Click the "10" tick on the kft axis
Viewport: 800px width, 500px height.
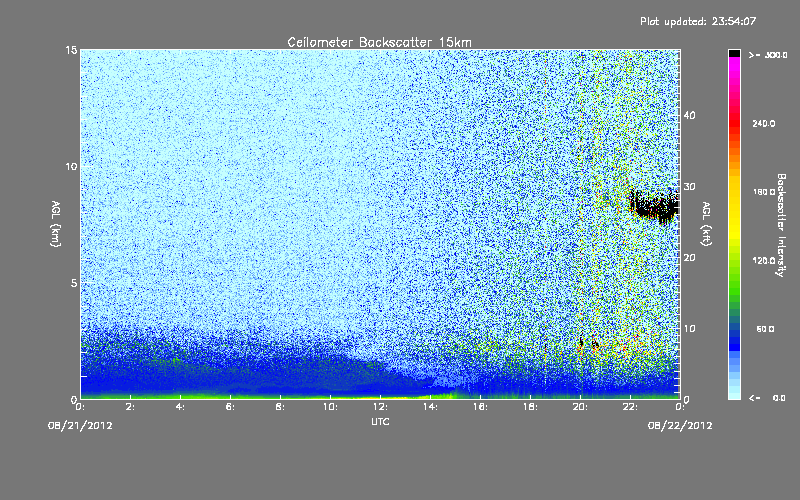[x=689, y=329]
